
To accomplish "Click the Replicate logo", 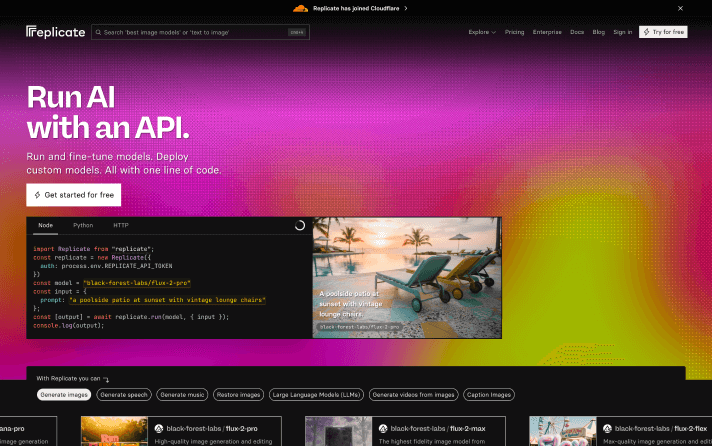I will (x=55, y=32).
